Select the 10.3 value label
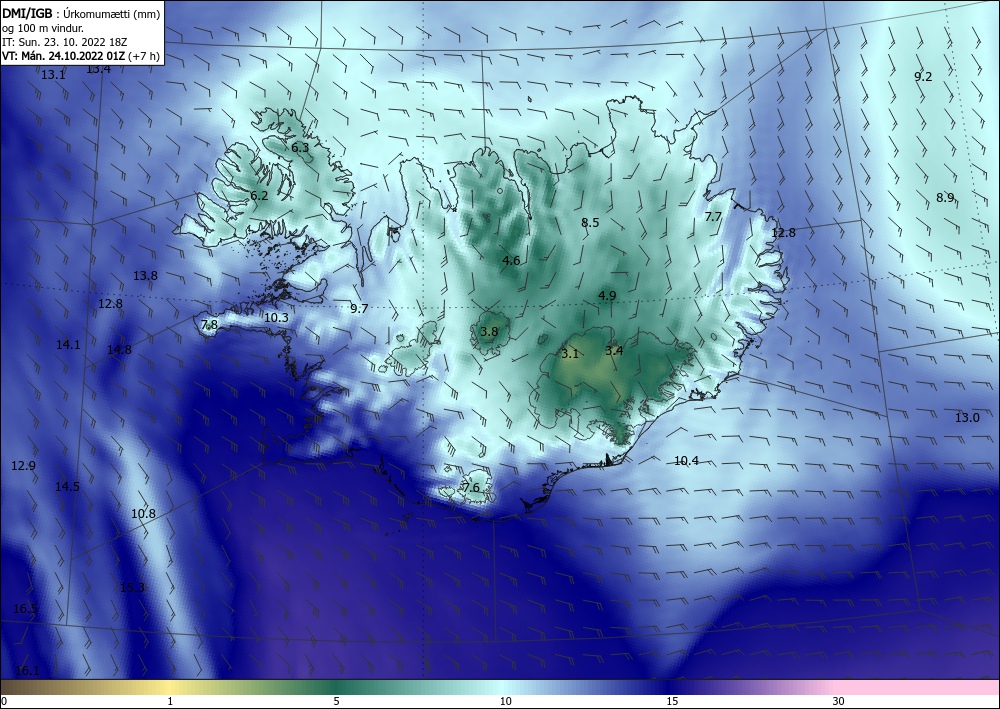This screenshot has height=709, width=1000. pos(276,318)
